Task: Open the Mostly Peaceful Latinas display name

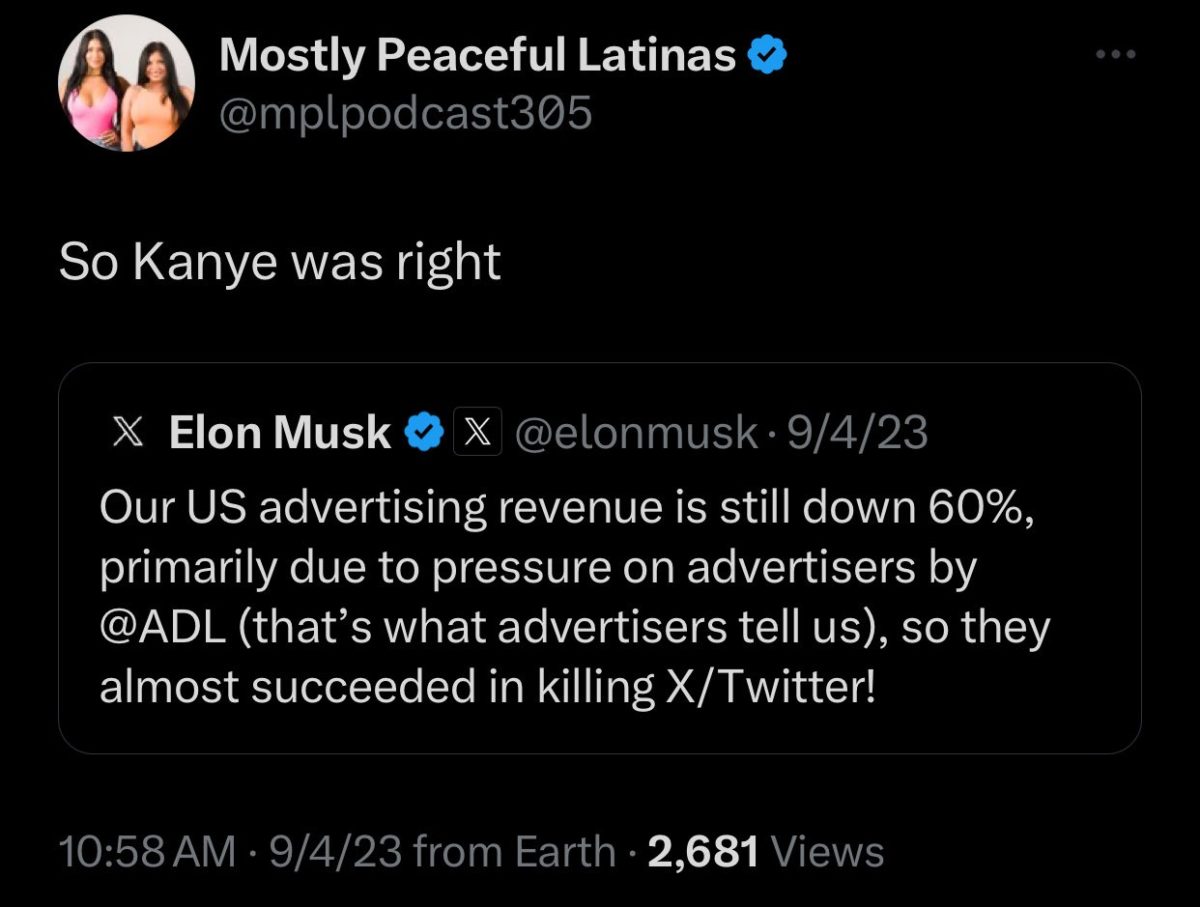Action: [478, 57]
